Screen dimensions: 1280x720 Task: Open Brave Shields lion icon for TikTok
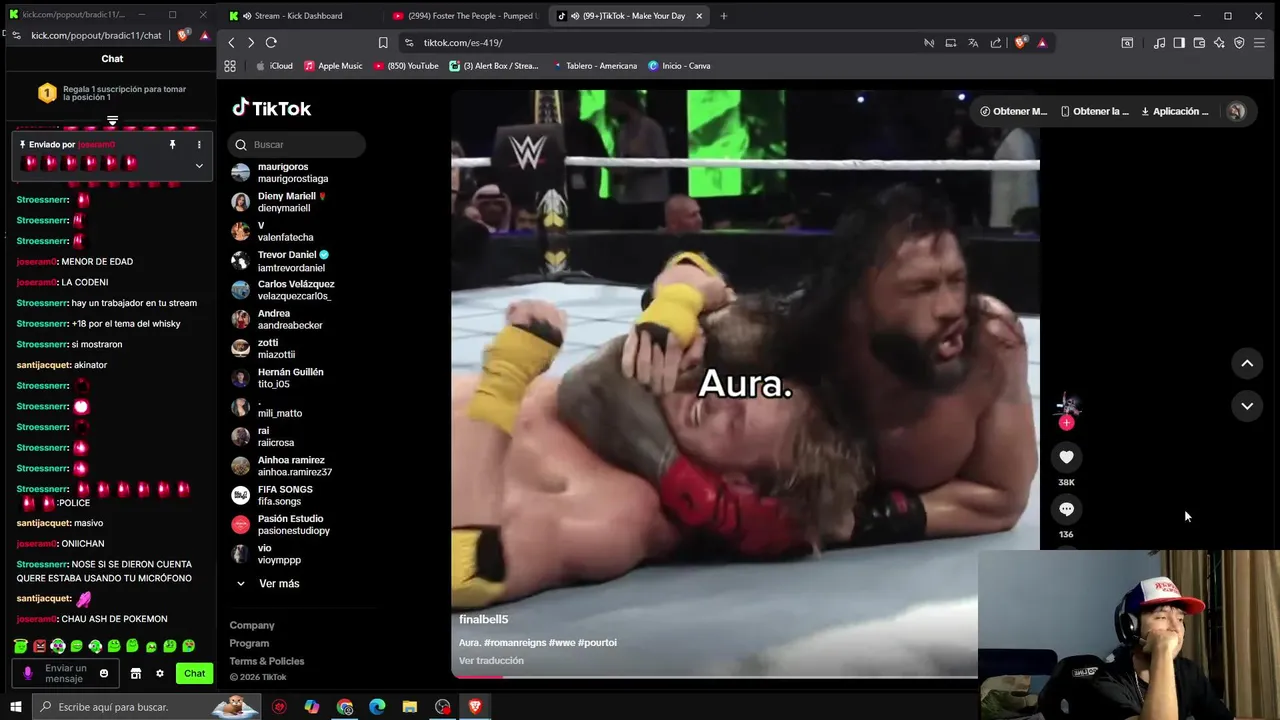pos(1020,43)
